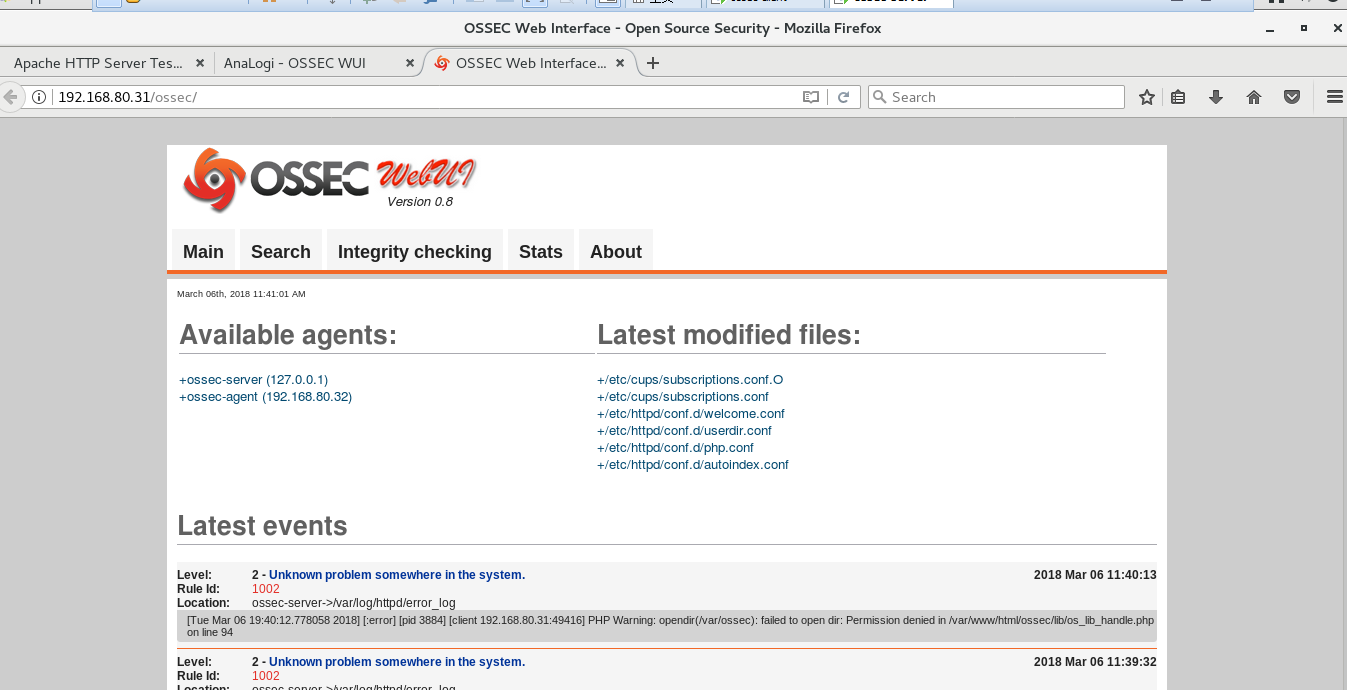Open 'Unknown problem' link of the 11:40:13 event
This screenshot has height=690, width=1347.
click(x=397, y=575)
